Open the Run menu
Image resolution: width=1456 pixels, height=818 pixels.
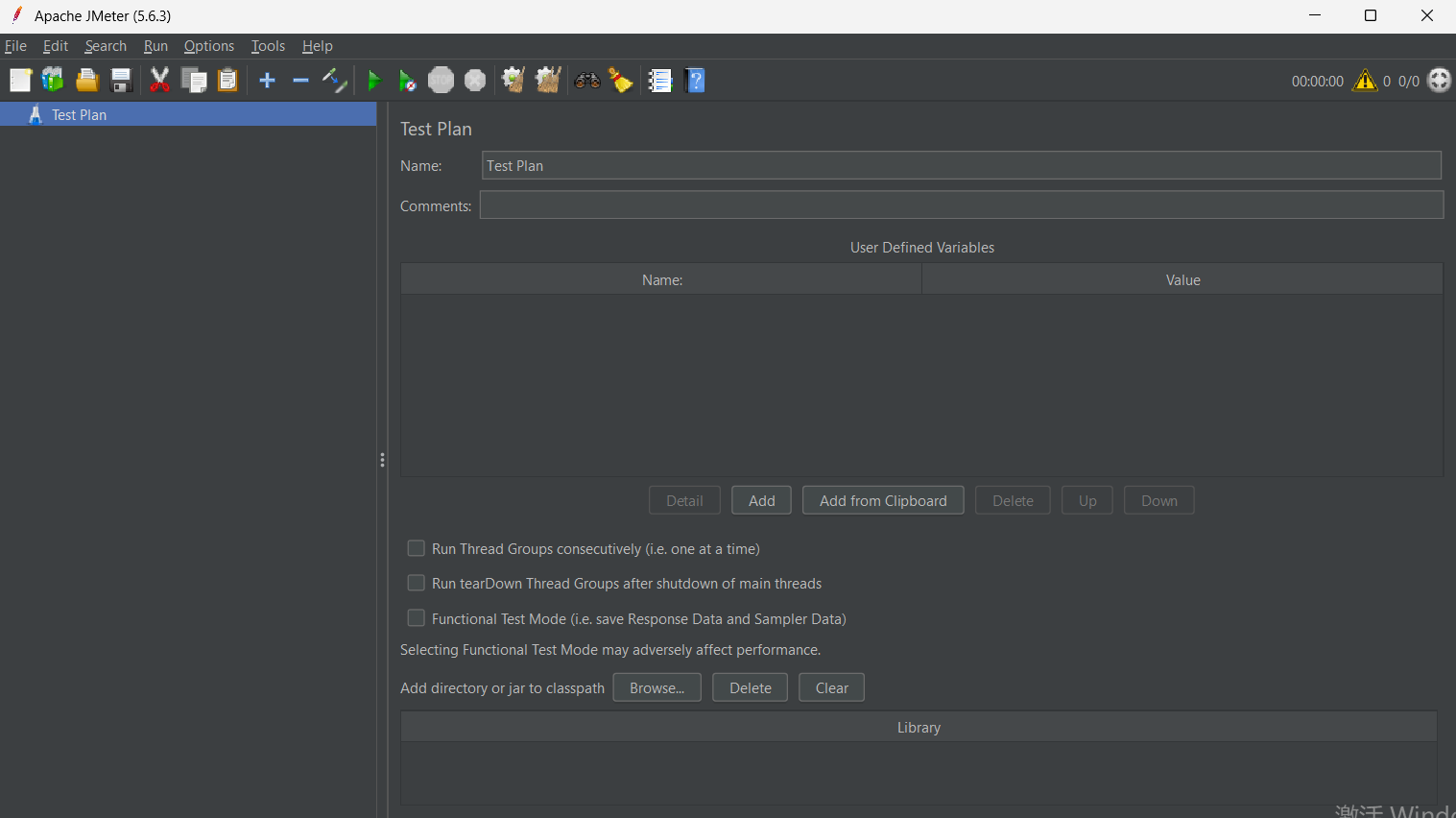[x=155, y=46]
